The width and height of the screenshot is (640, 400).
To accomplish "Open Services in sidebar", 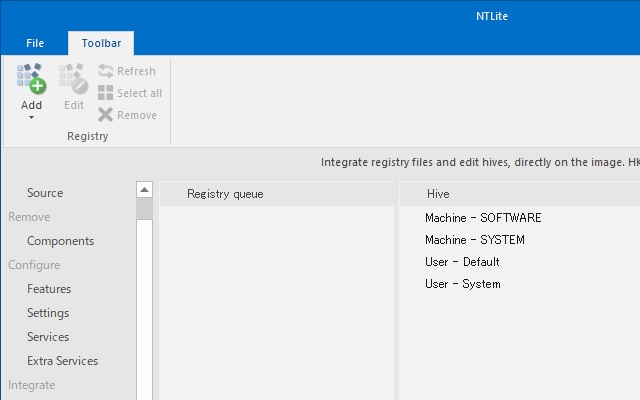I will 48,337.
